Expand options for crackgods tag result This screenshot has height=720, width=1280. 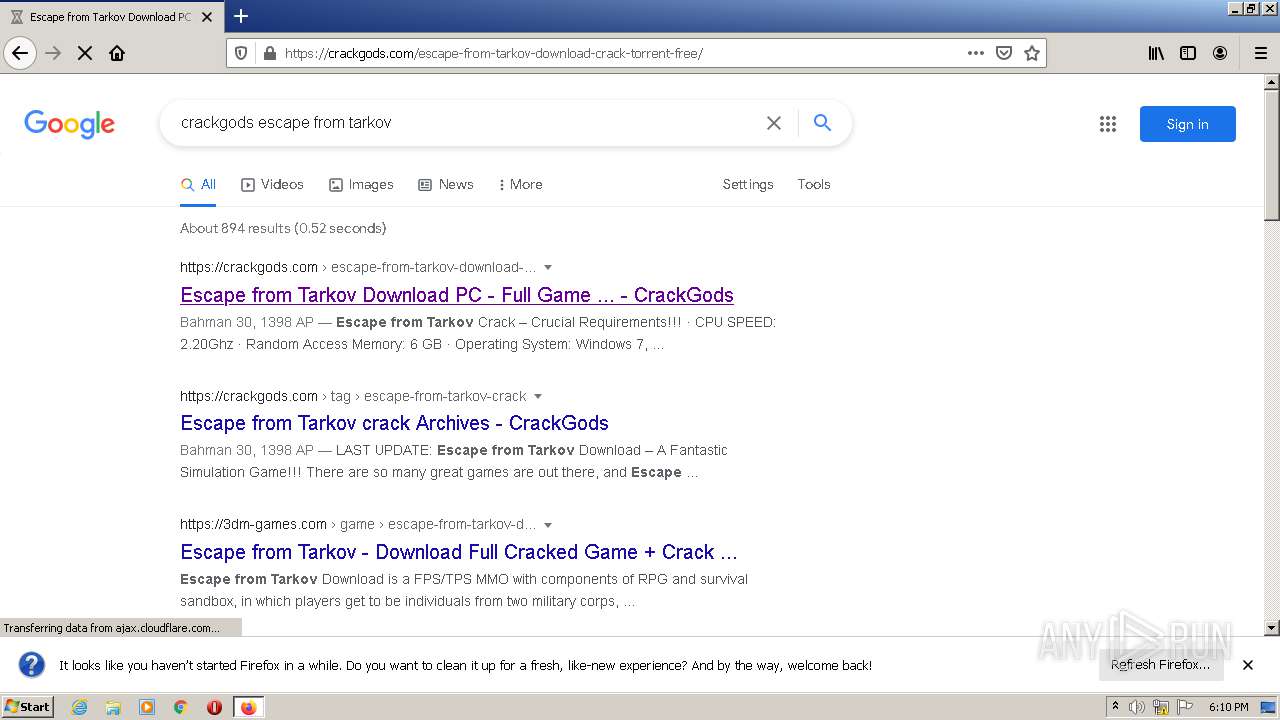pyautogui.click(x=538, y=397)
